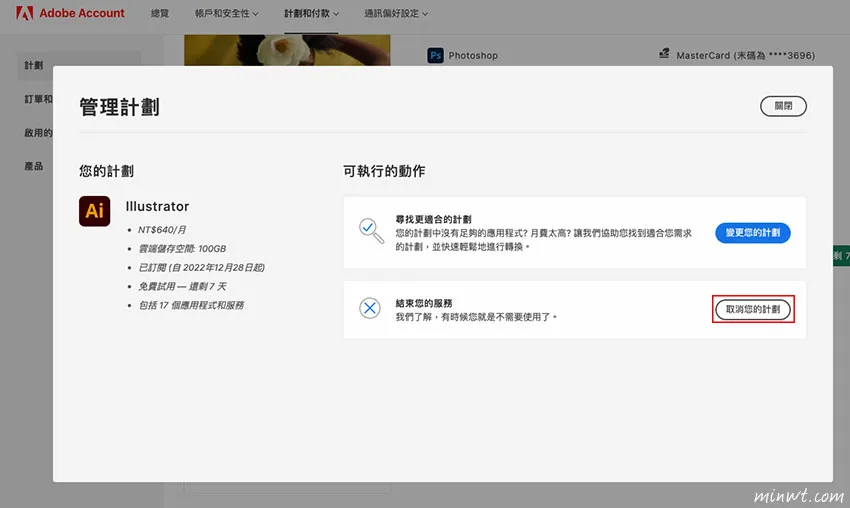Select 產品 in the left sidebar
This screenshot has height=508, width=850.
pyautogui.click(x=34, y=166)
